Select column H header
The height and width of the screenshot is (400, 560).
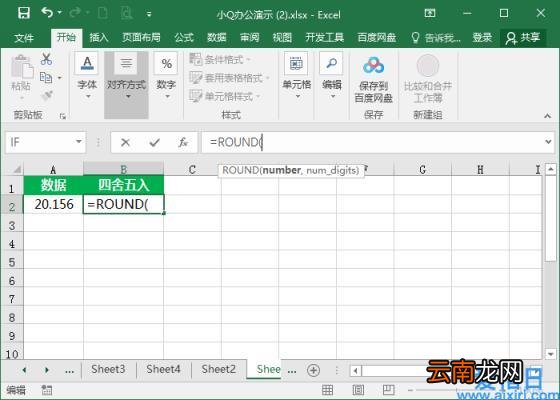(x=480, y=169)
